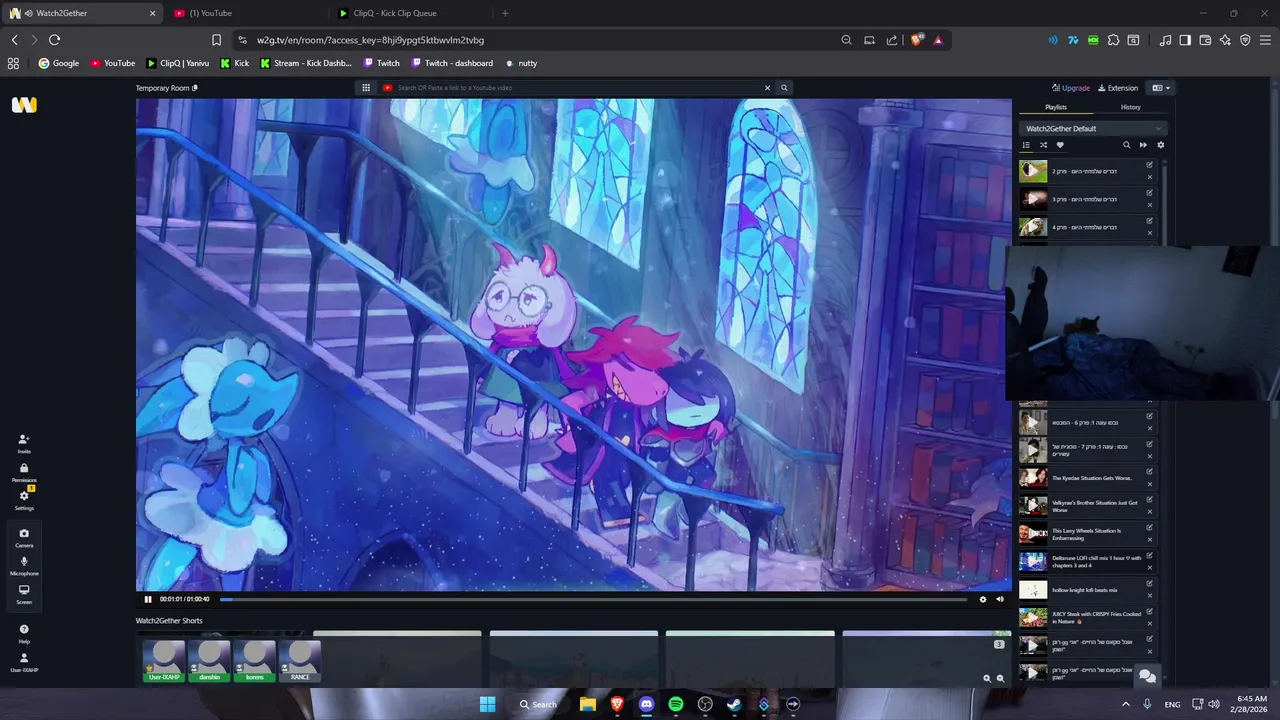
Task: Play first Hebrew playlist item ending in 2
Action: (x=1033, y=171)
